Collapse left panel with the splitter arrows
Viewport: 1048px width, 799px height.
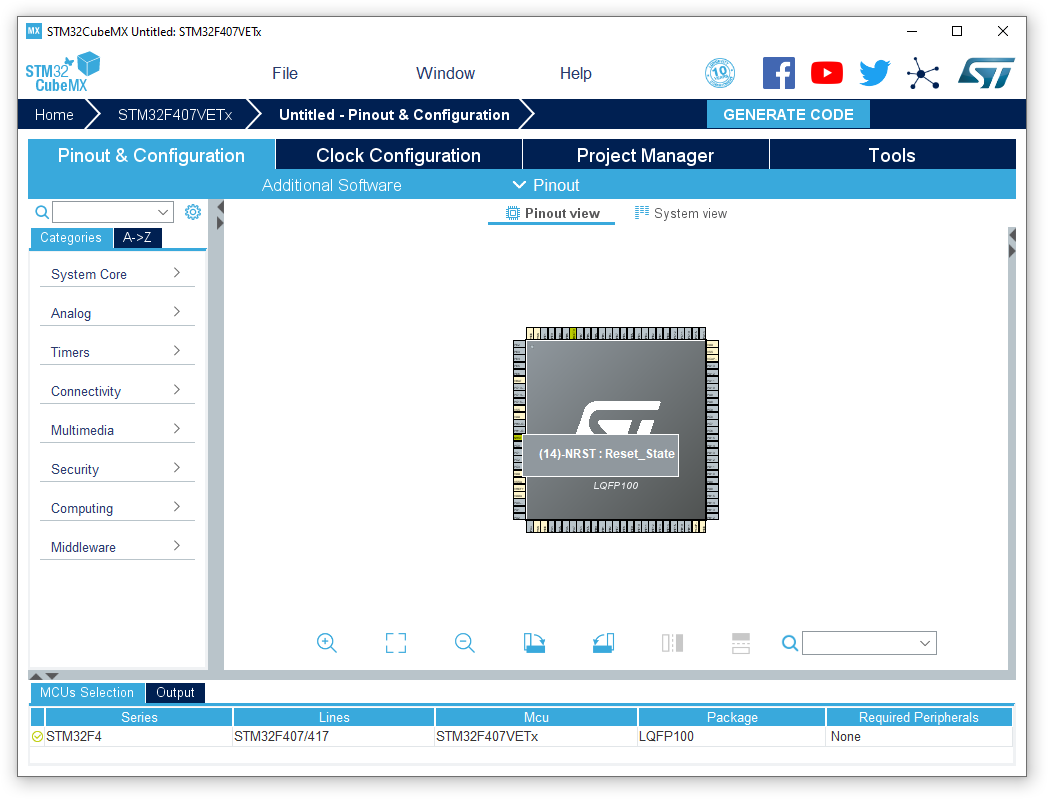220,215
